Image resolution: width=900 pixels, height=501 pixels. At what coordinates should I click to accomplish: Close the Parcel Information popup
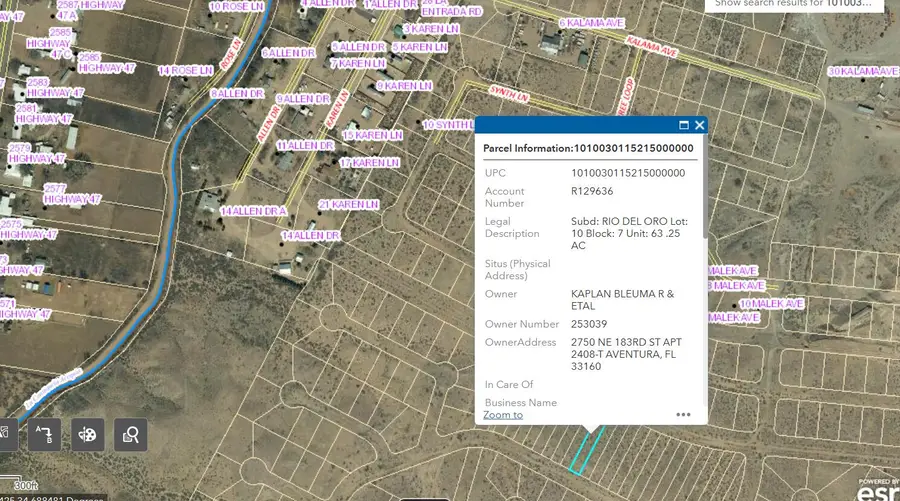[699, 125]
